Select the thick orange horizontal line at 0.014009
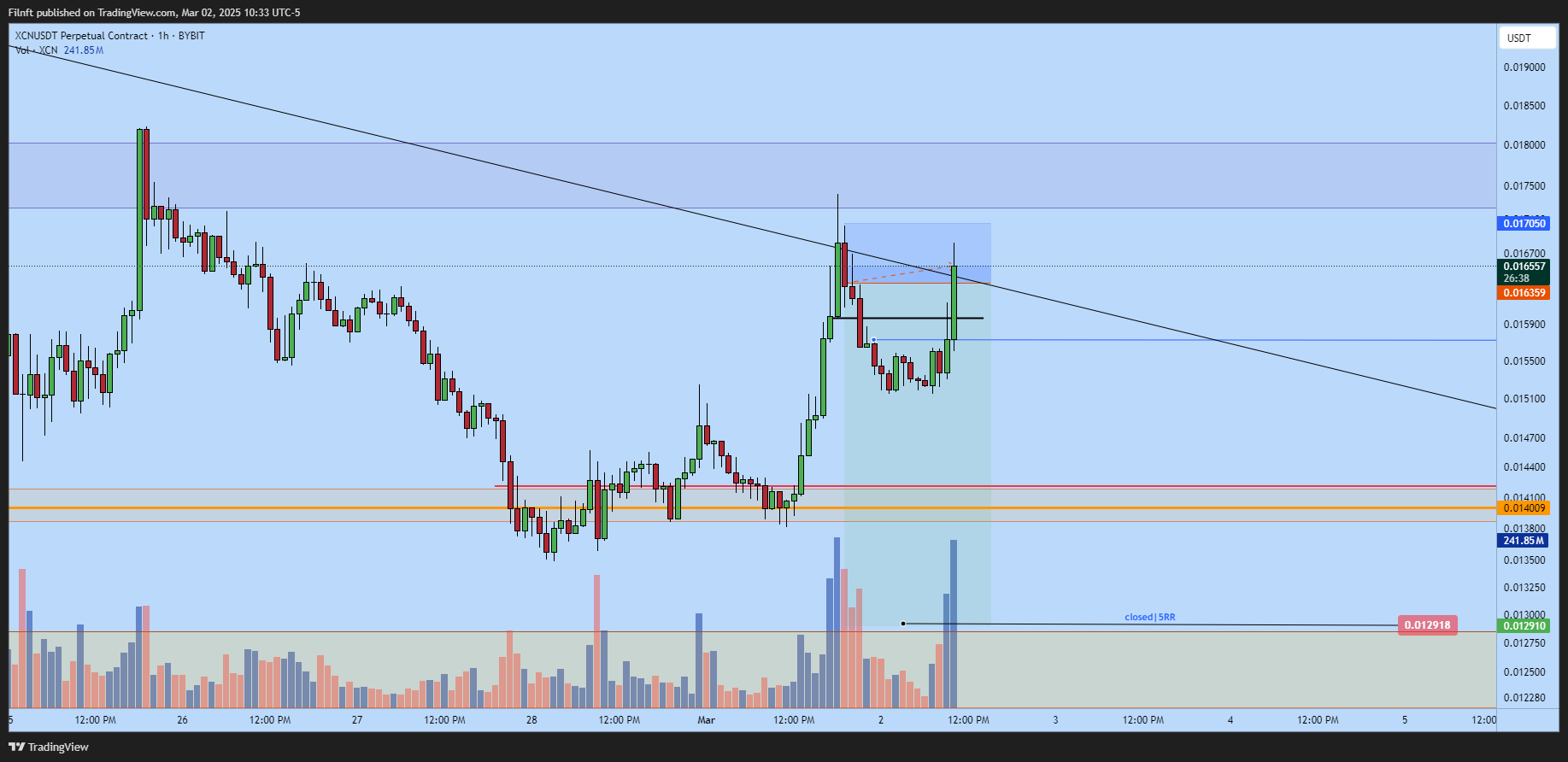The image size is (1568, 762). click(752, 508)
